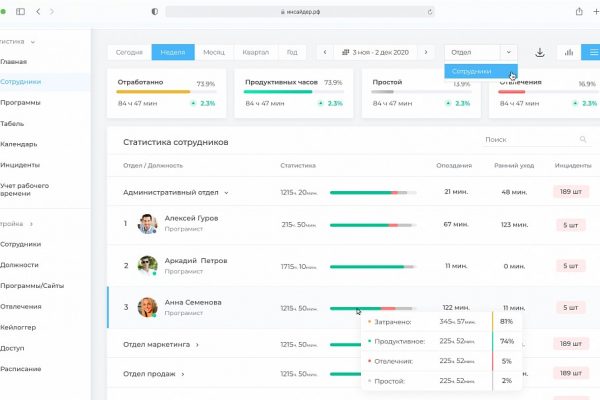Select the Месяц period tab
This screenshot has height=400, width=600.
(x=214, y=52)
